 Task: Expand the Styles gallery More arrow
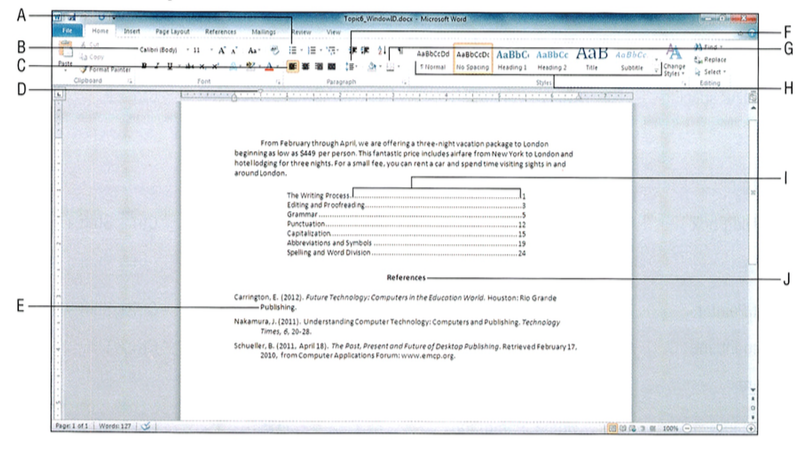pyautogui.click(x=657, y=71)
